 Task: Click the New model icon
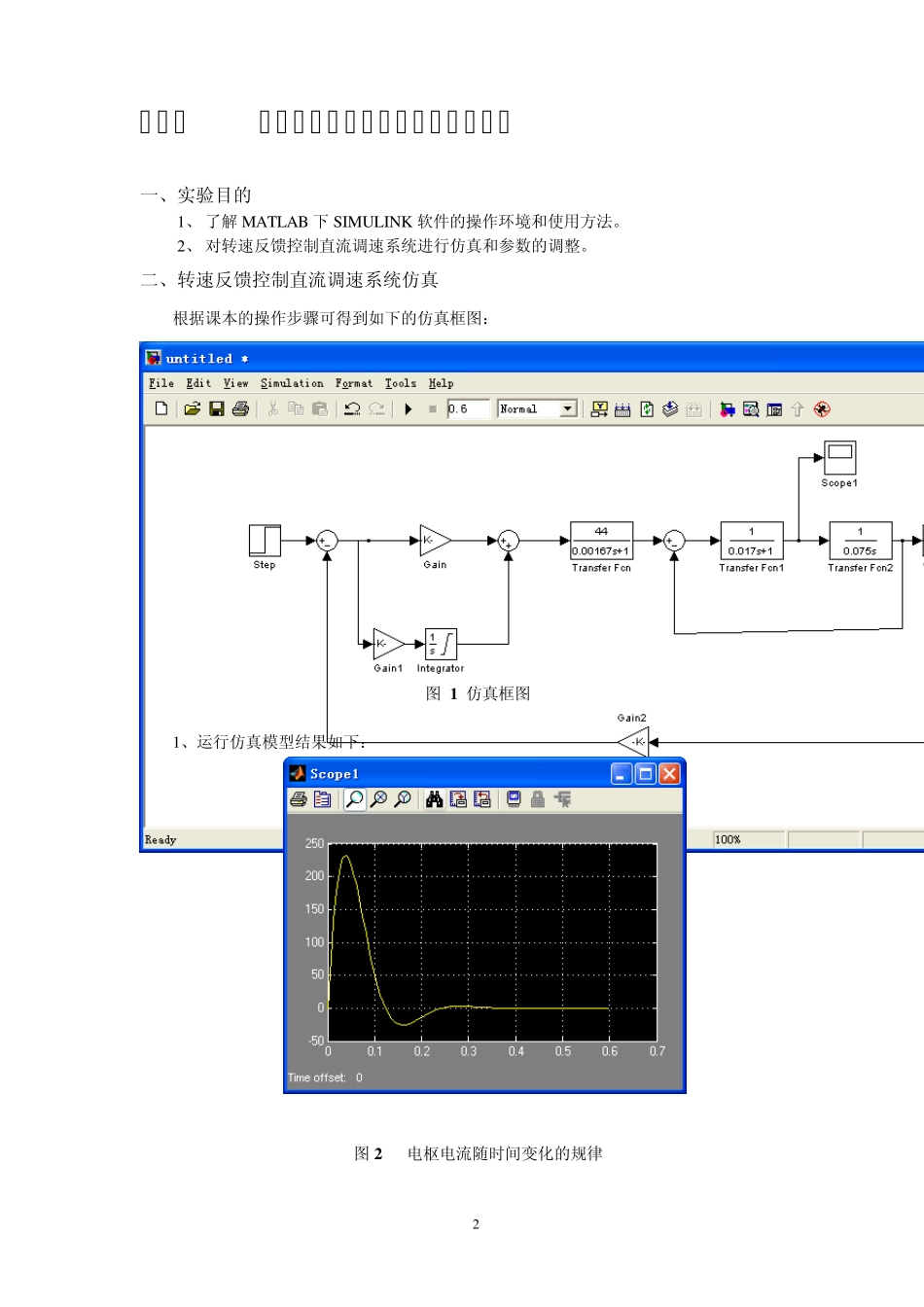point(161,409)
